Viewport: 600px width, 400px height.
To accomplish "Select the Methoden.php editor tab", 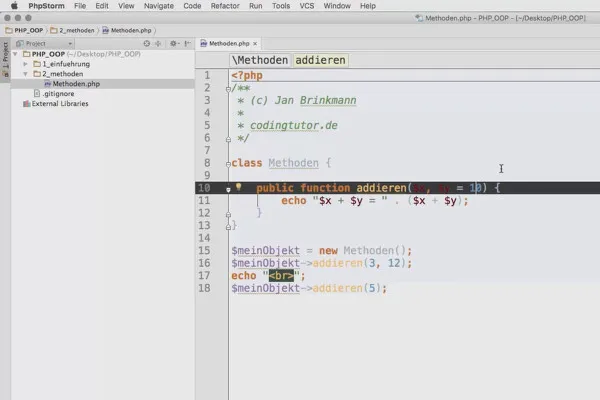I will [229, 44].
